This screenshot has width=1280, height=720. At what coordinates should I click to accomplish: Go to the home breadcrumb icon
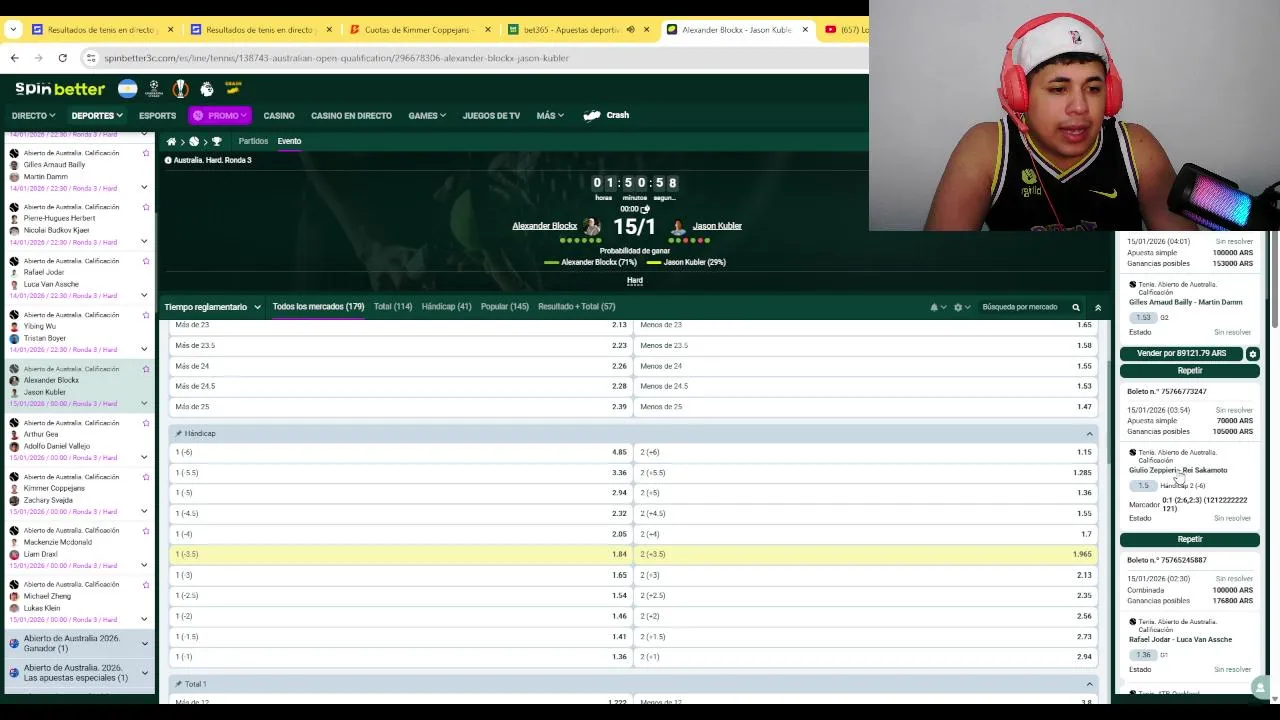coord(172,141)
